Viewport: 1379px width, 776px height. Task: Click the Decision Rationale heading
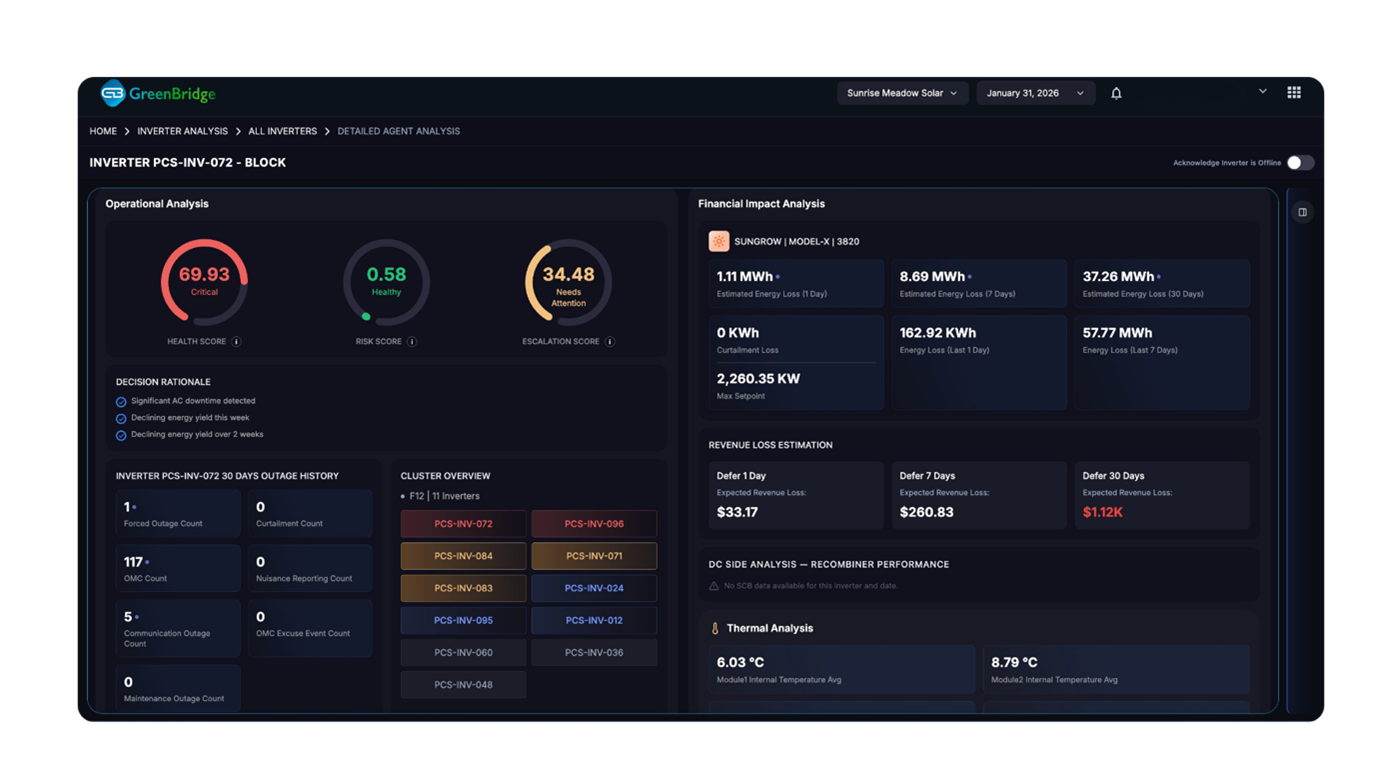point(163,382)
